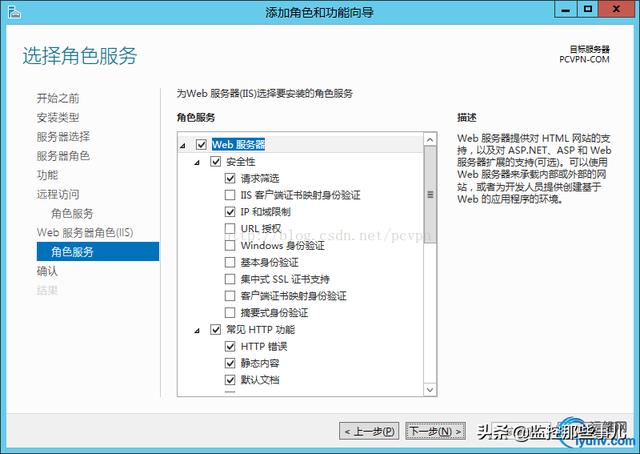The width and height of the screenshot is (640, 454).
Task: Open the 服务器角色 step
Action: pyautogui.click(x=63, y=156)
